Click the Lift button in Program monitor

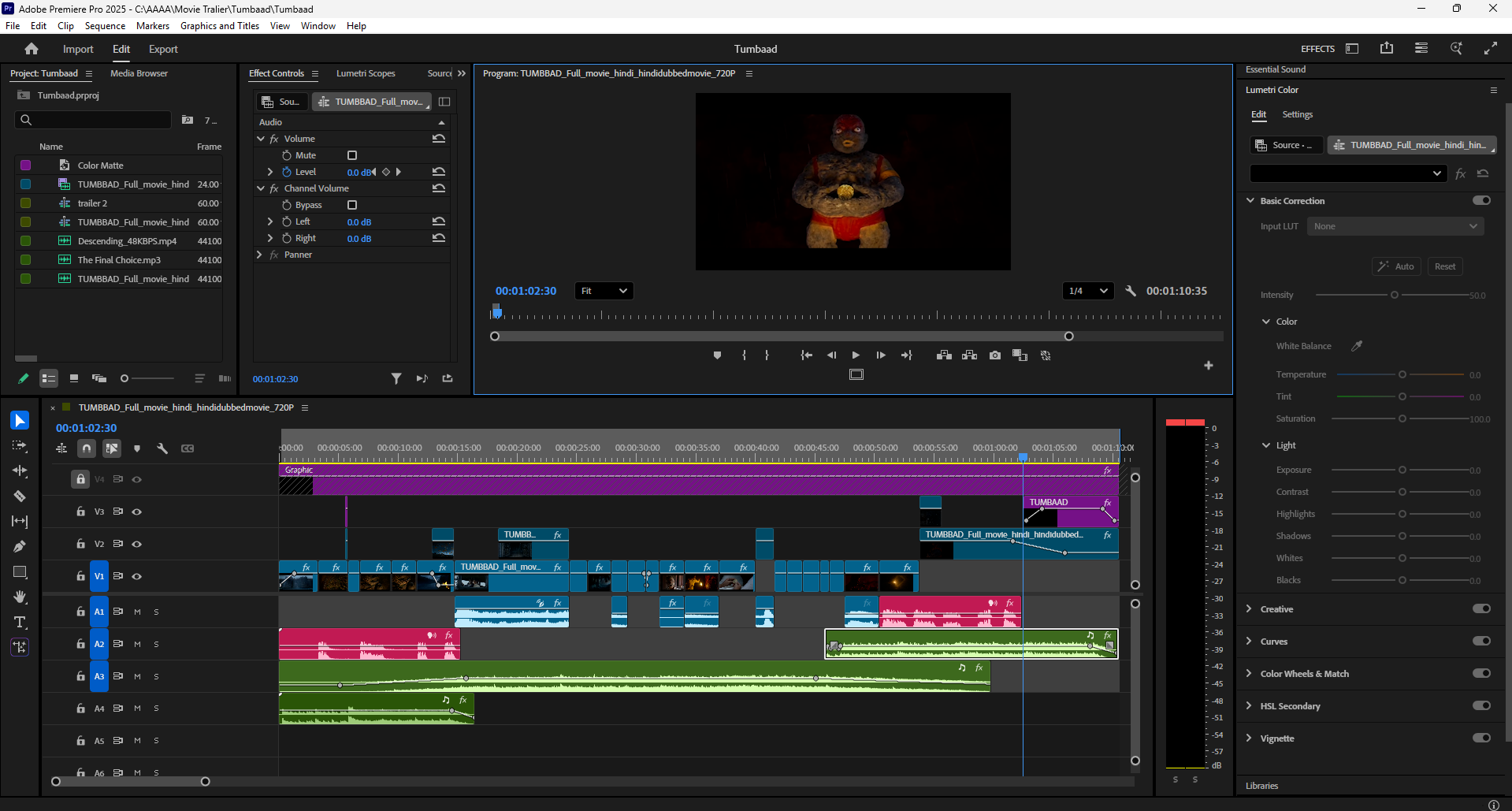pyautogui.click(x=944, y=355)
